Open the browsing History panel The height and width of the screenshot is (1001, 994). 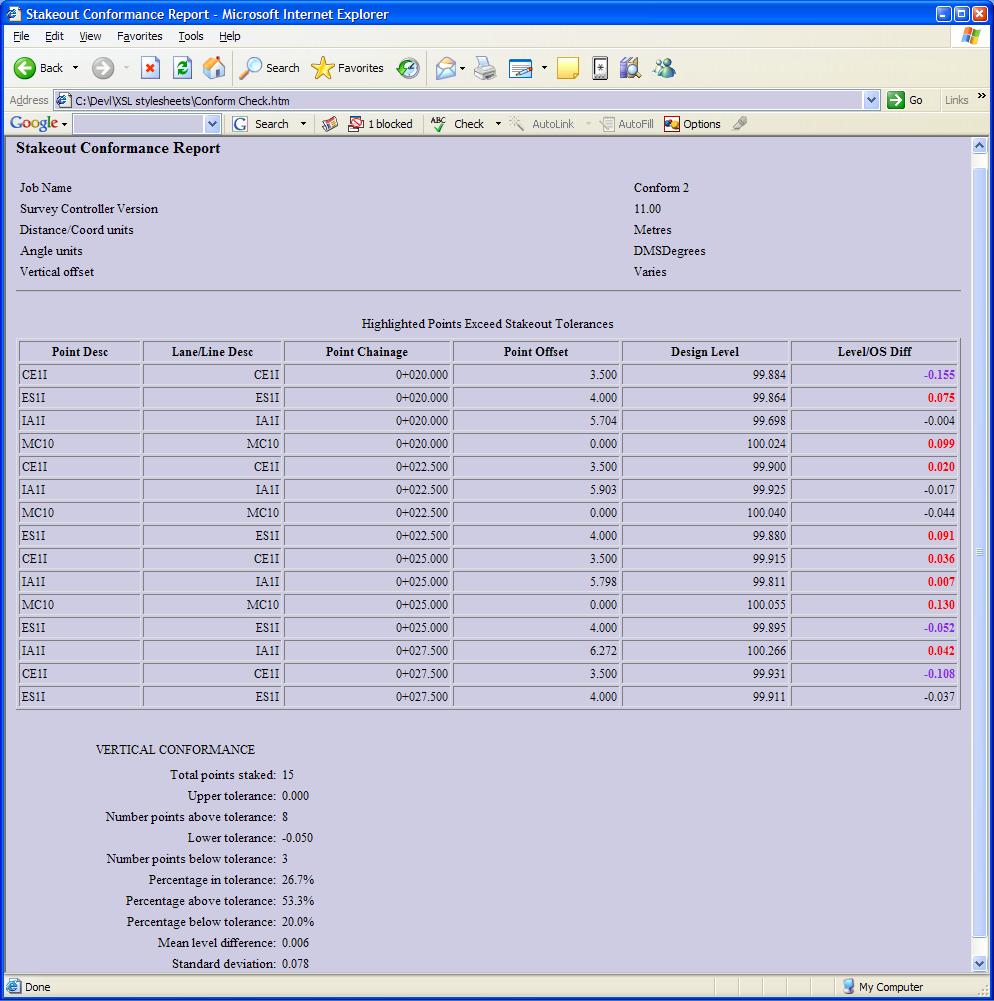(x=408, y=68)
